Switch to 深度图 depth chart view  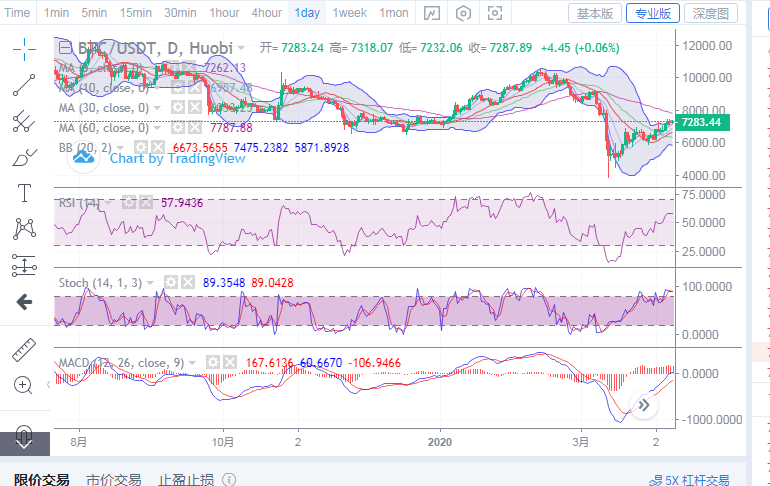715,13
